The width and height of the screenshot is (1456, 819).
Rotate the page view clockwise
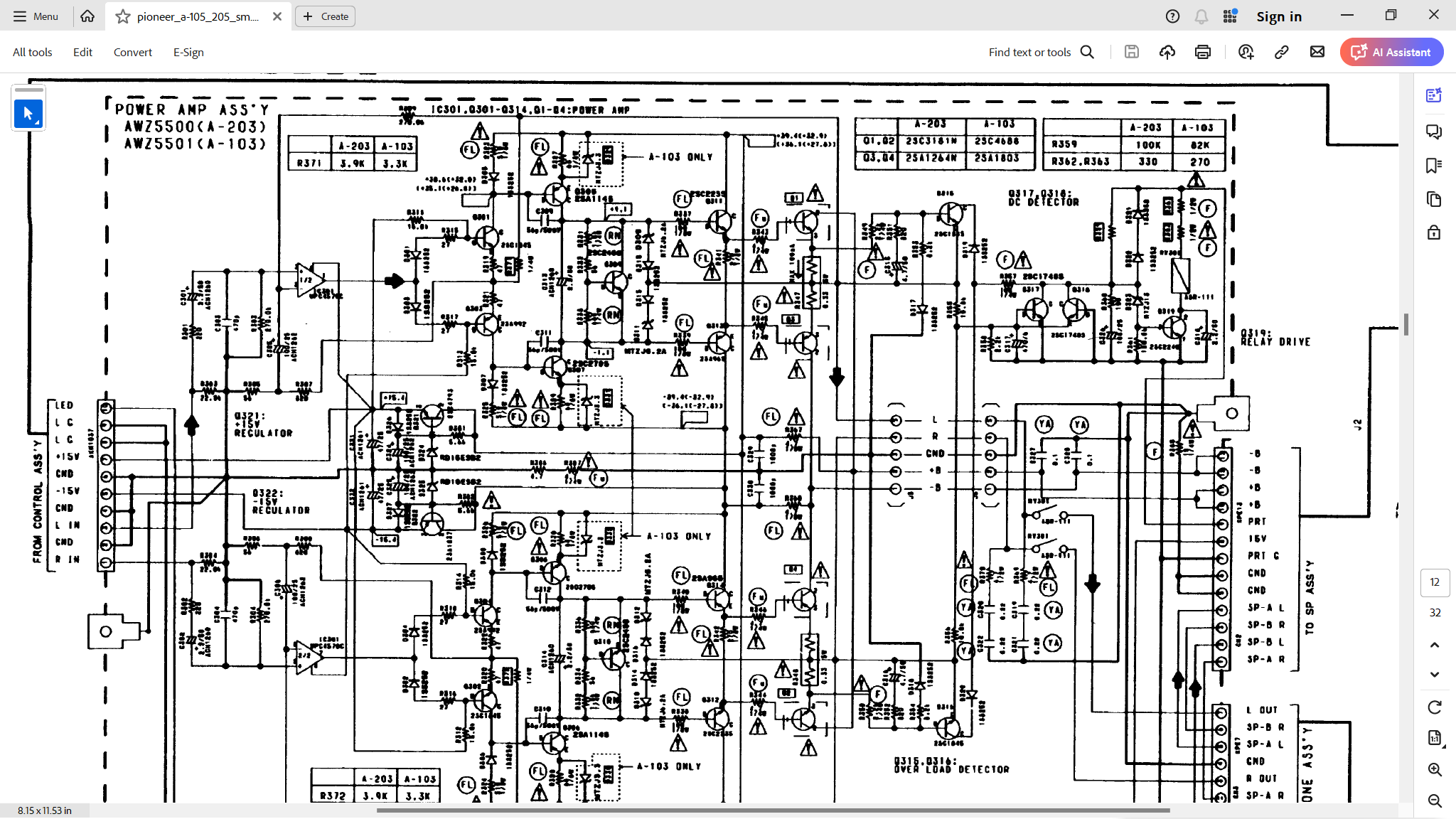click(x=1435, y=707)
